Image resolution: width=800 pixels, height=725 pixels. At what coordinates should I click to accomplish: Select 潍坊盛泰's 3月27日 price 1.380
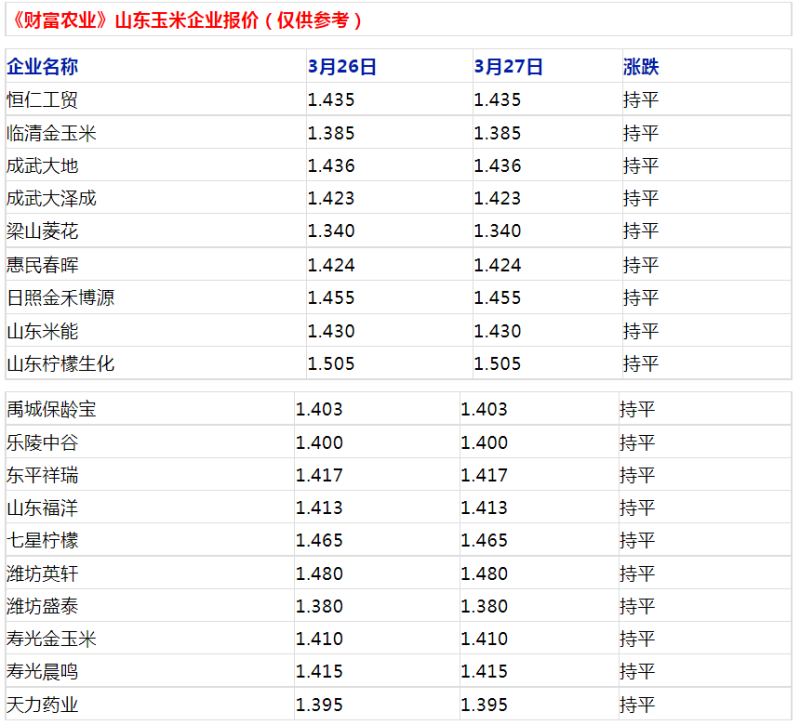click(484, 606)
